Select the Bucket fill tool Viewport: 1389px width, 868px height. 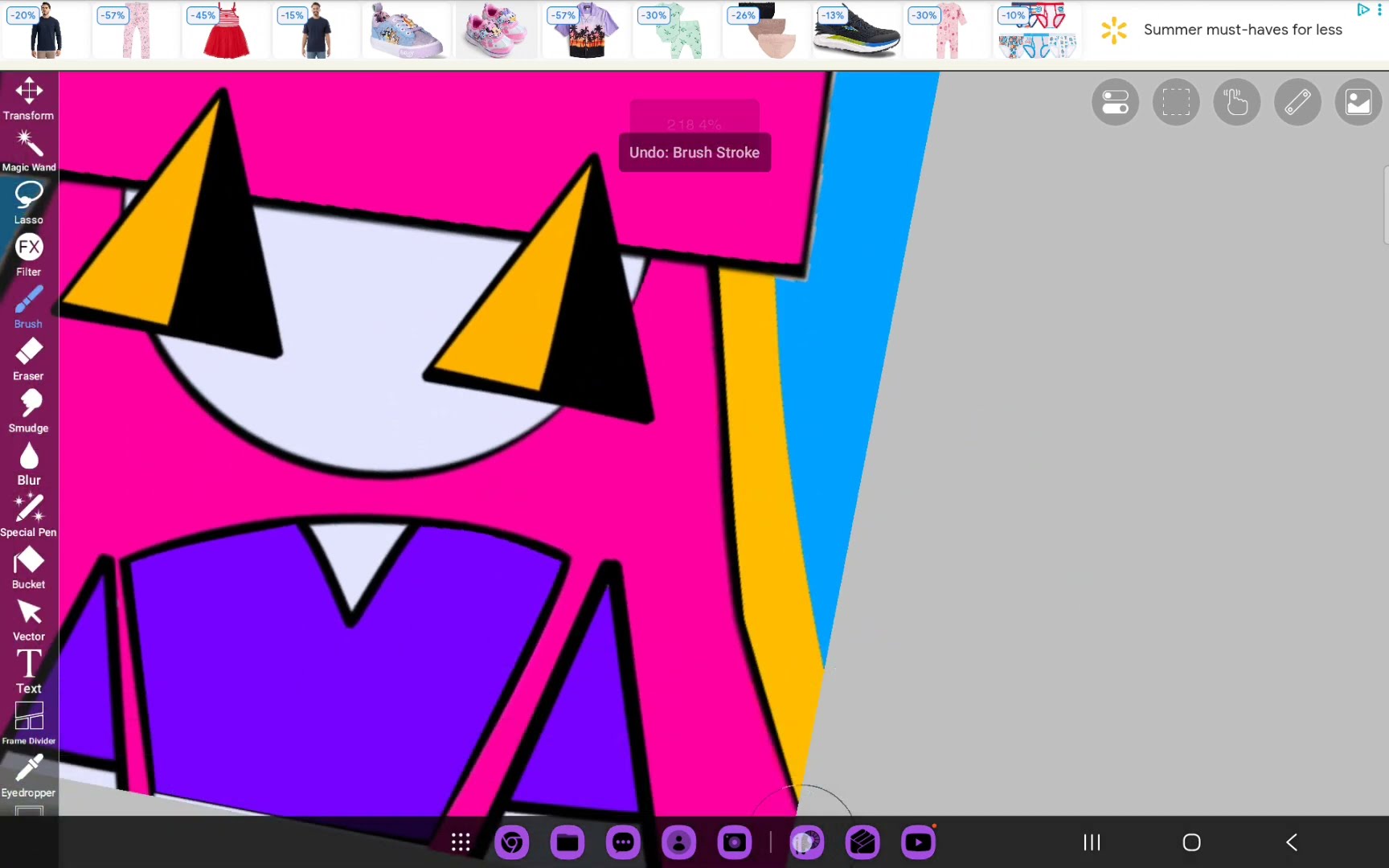(x=29, y=567)
